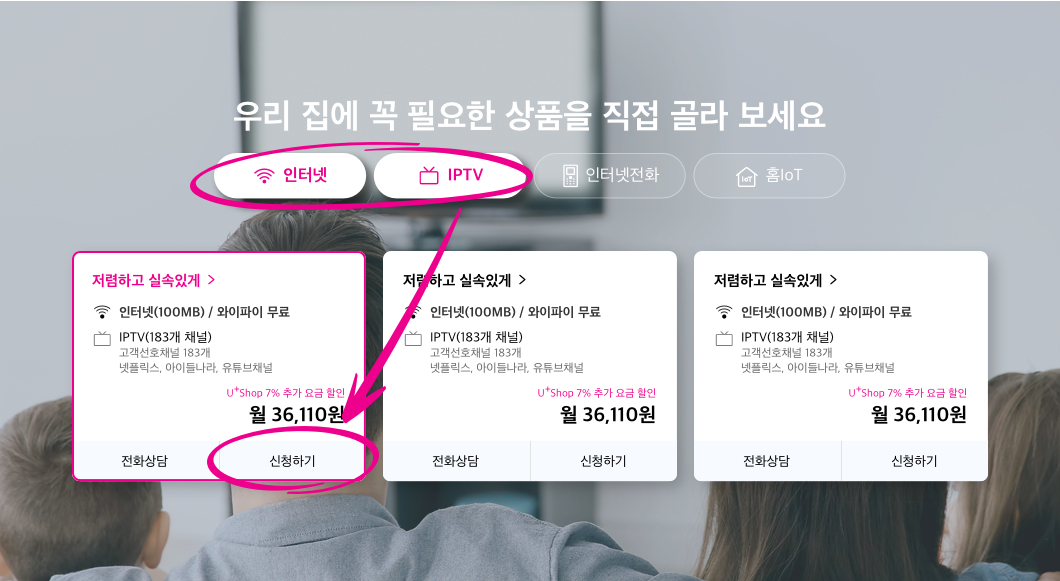Click Wi-Fi icon in the third plan card
1060x581 pixels.
(724, 312)
